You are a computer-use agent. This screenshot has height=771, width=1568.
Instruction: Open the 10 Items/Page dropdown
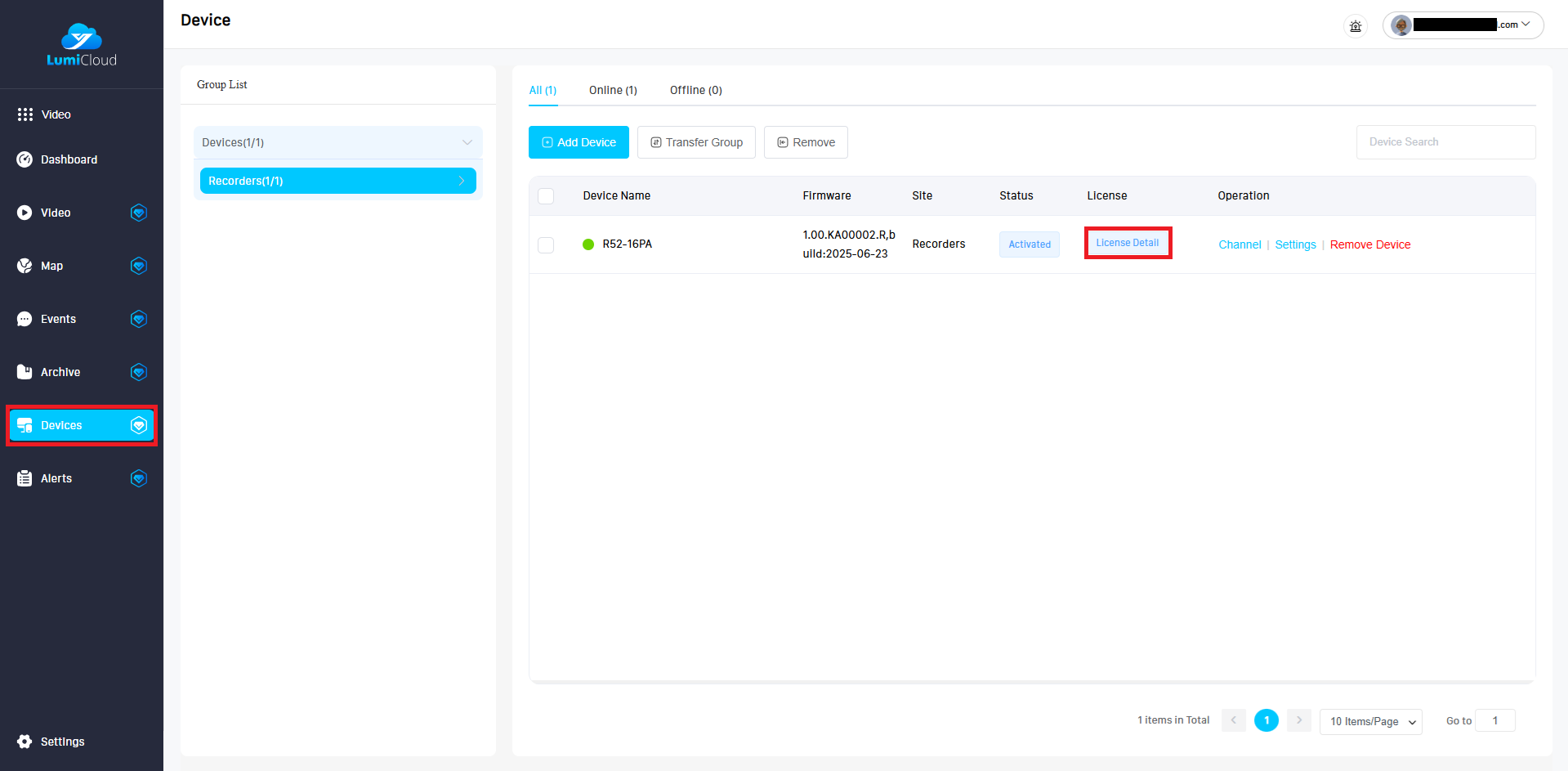click(x=1370, y=721)
